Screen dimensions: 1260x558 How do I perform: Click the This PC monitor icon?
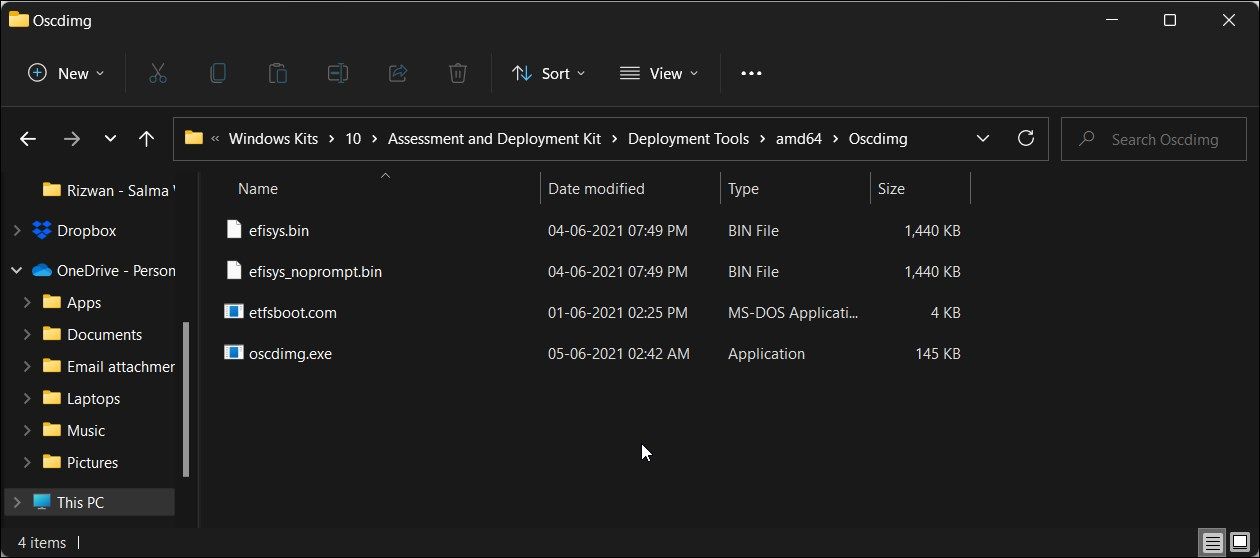(x=42, y=502)
